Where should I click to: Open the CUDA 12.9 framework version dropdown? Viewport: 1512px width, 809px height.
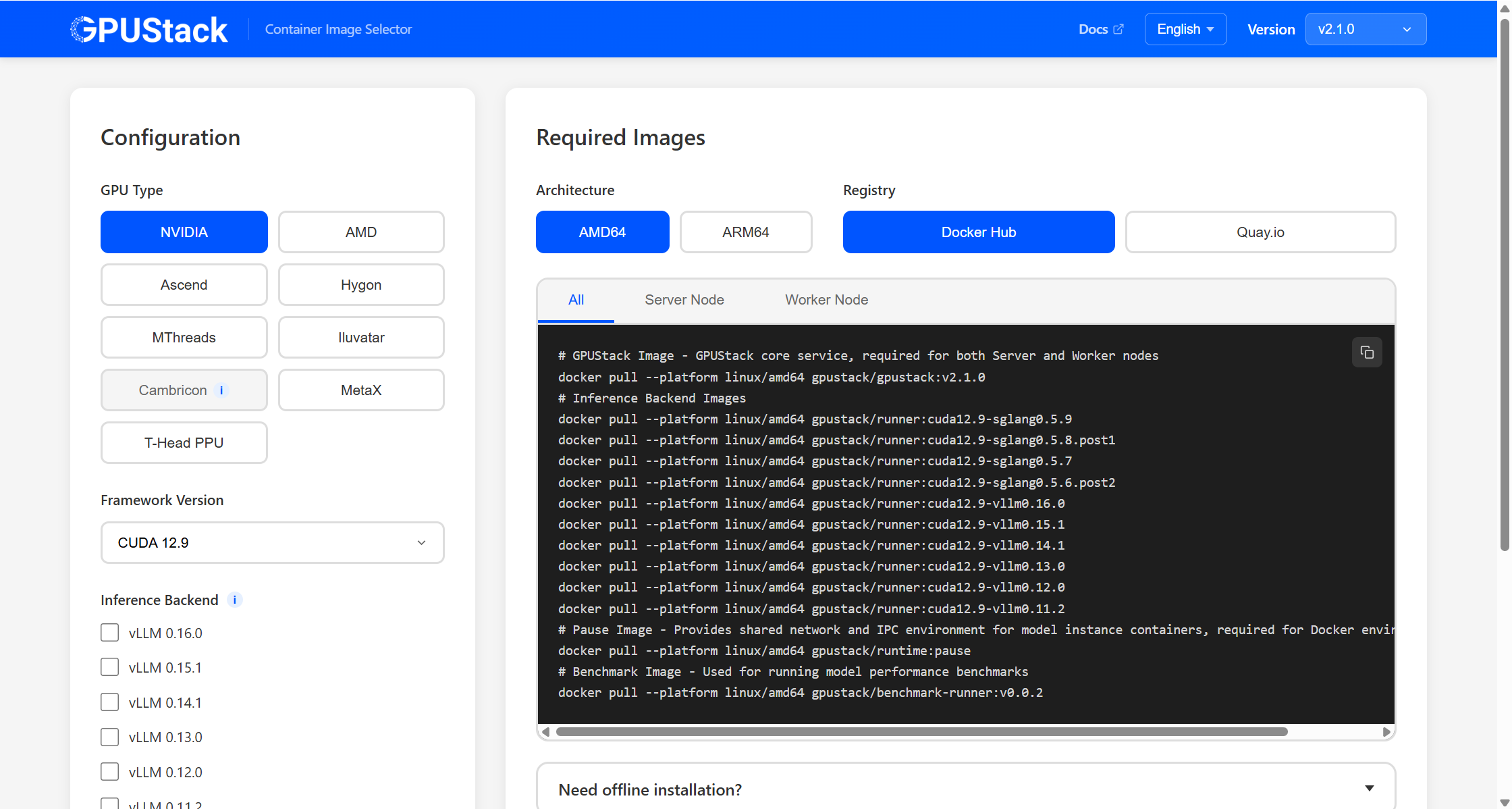coord(272,543)
